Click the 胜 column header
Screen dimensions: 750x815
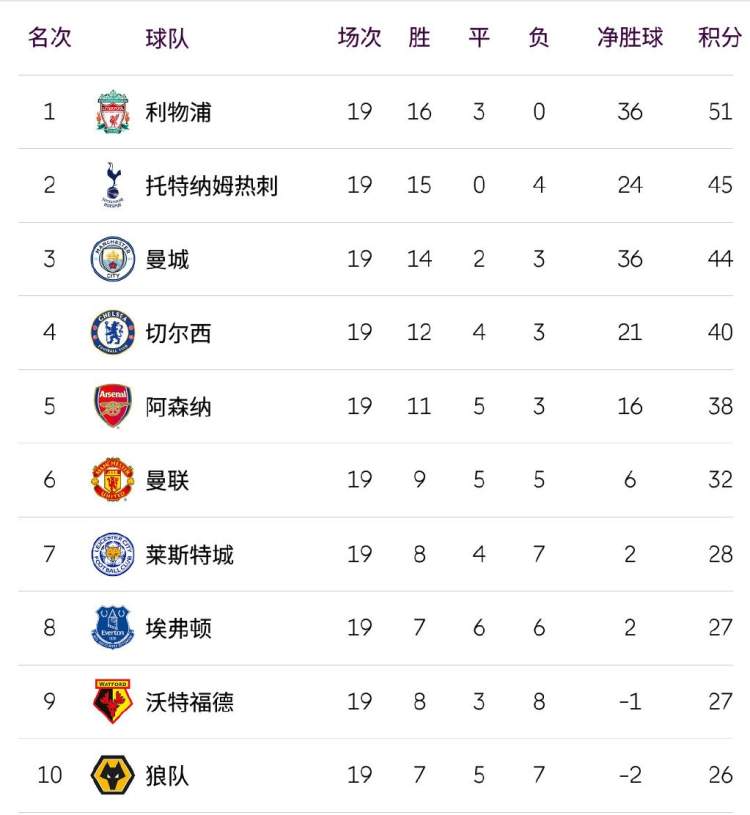[419, 37]
